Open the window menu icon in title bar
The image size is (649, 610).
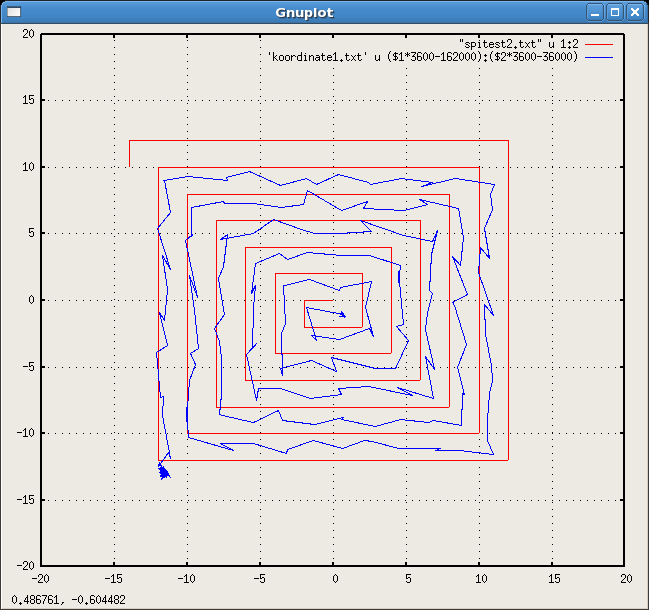pos(14,12)
